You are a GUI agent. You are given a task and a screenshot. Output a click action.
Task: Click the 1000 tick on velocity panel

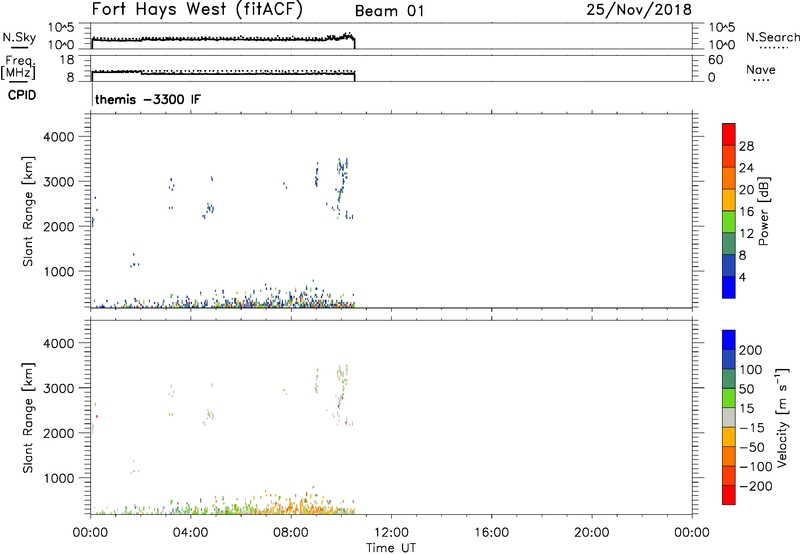[x=58, y=478]
